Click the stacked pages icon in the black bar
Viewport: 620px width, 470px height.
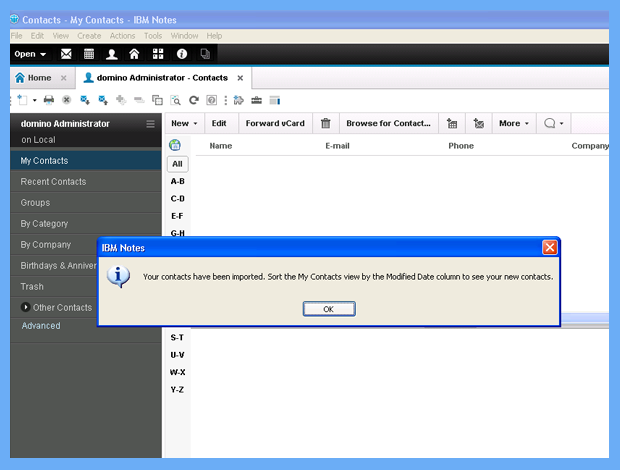click(205, 53)
